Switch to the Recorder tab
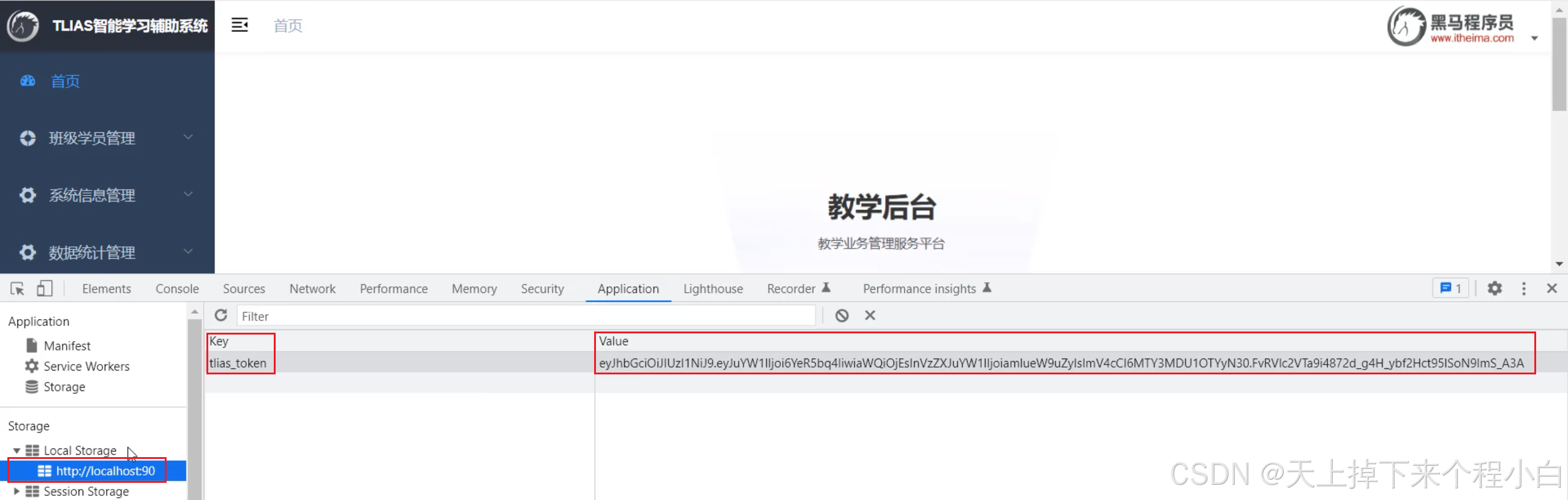Viewport: 1568px width, 500px height. click(x=799, y=289)
